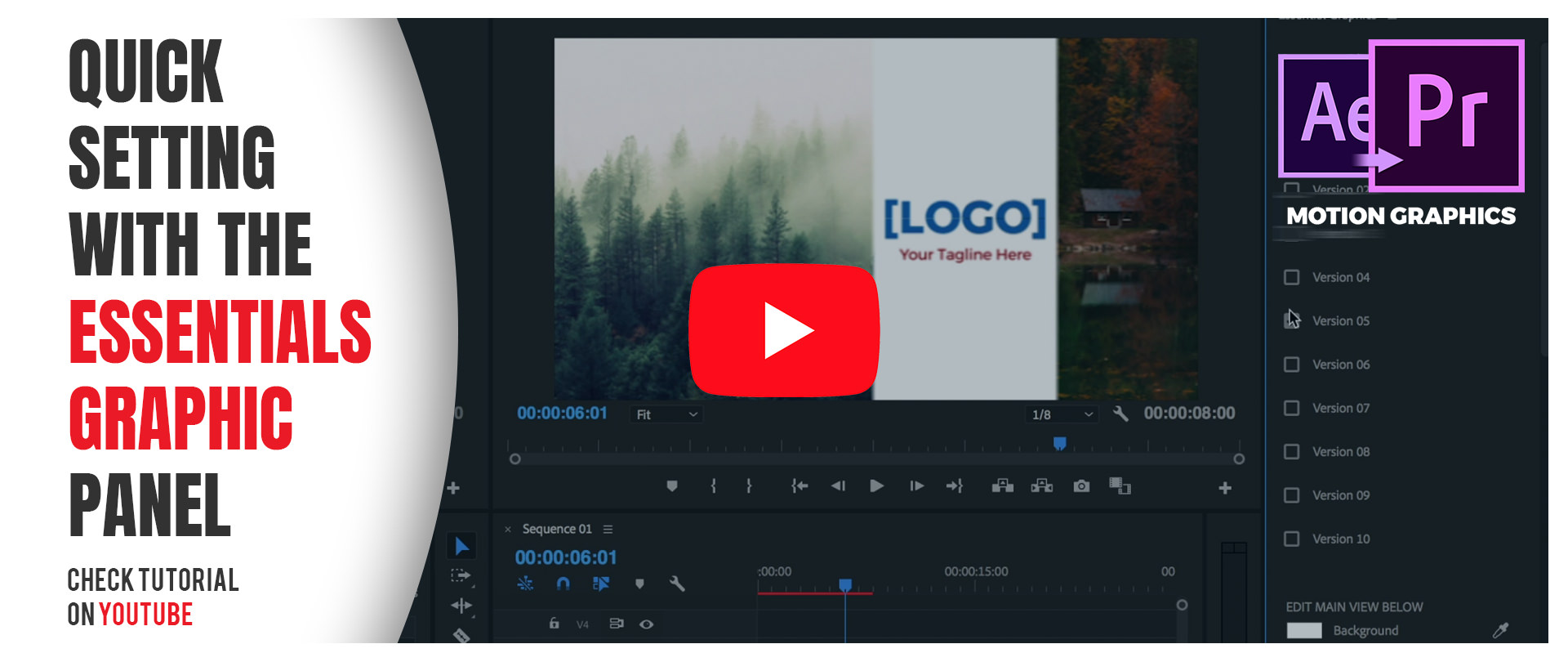Close the Sequence 01 tab
Image resolution: width=1568 pixels, height=662 pixels.
pyautogui.click(x=508, y=530)
